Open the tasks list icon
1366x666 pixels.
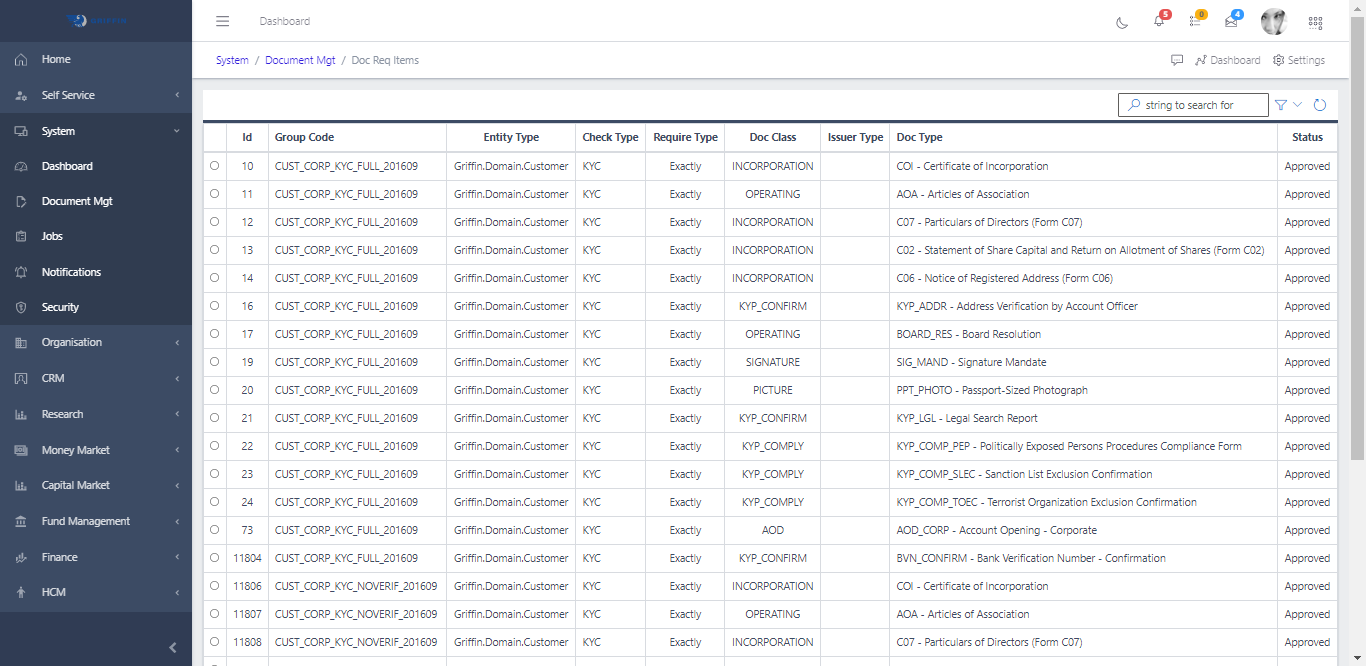[x=1195, y=22]
